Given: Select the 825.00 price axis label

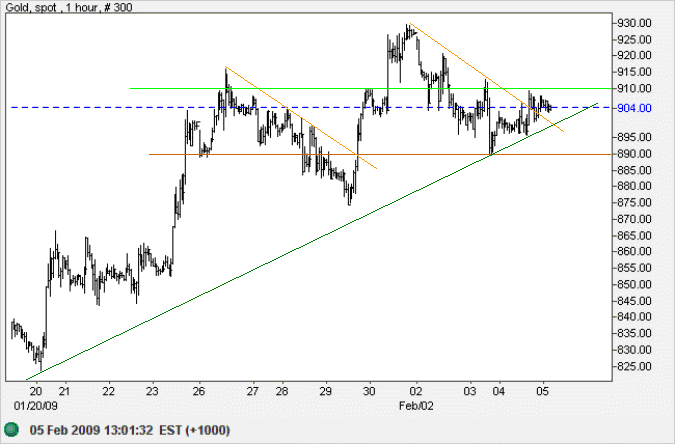Looking at the screenshot, I should [x=634, y=366].
